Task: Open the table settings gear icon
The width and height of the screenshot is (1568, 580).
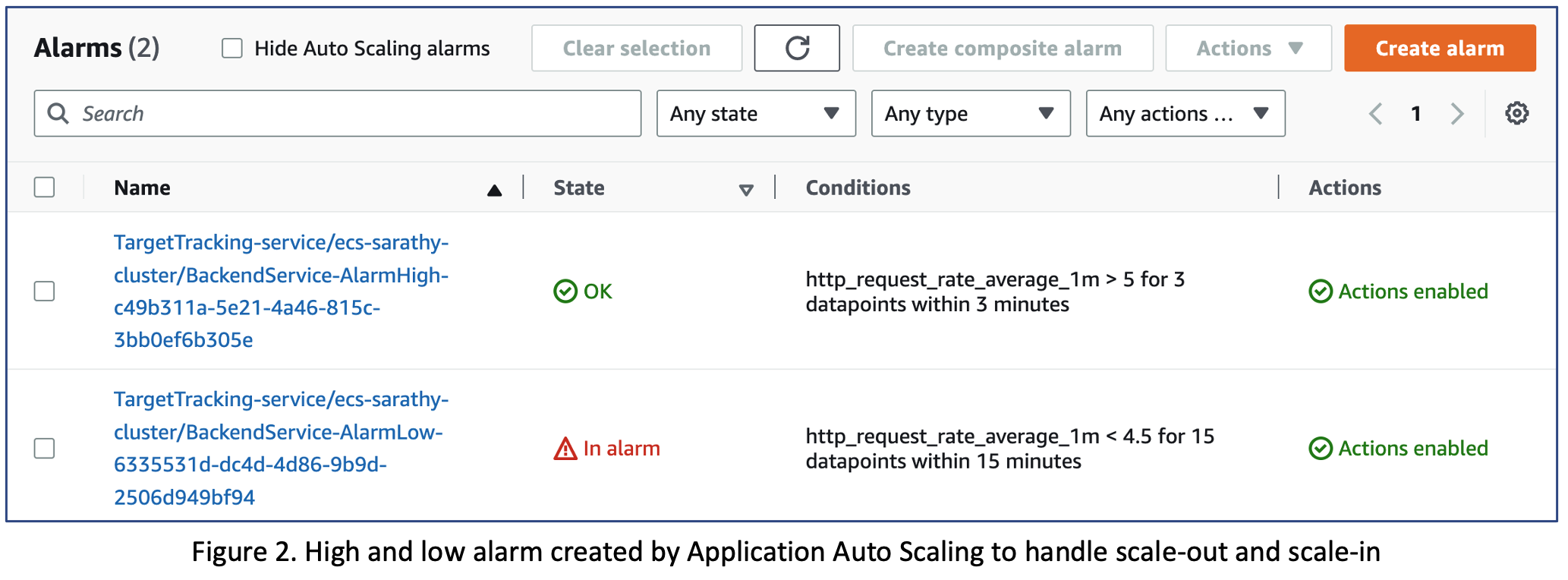Action: [x=1516, y=114]
